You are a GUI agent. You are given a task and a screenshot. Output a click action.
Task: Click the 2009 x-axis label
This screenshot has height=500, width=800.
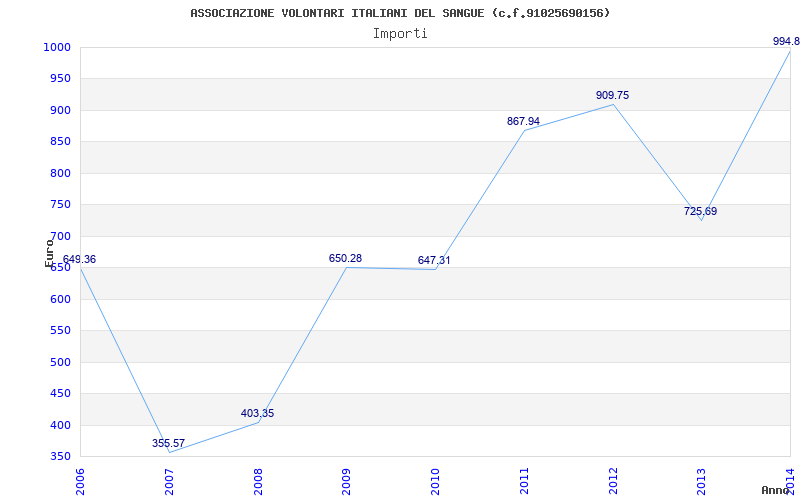coord(346,481)
